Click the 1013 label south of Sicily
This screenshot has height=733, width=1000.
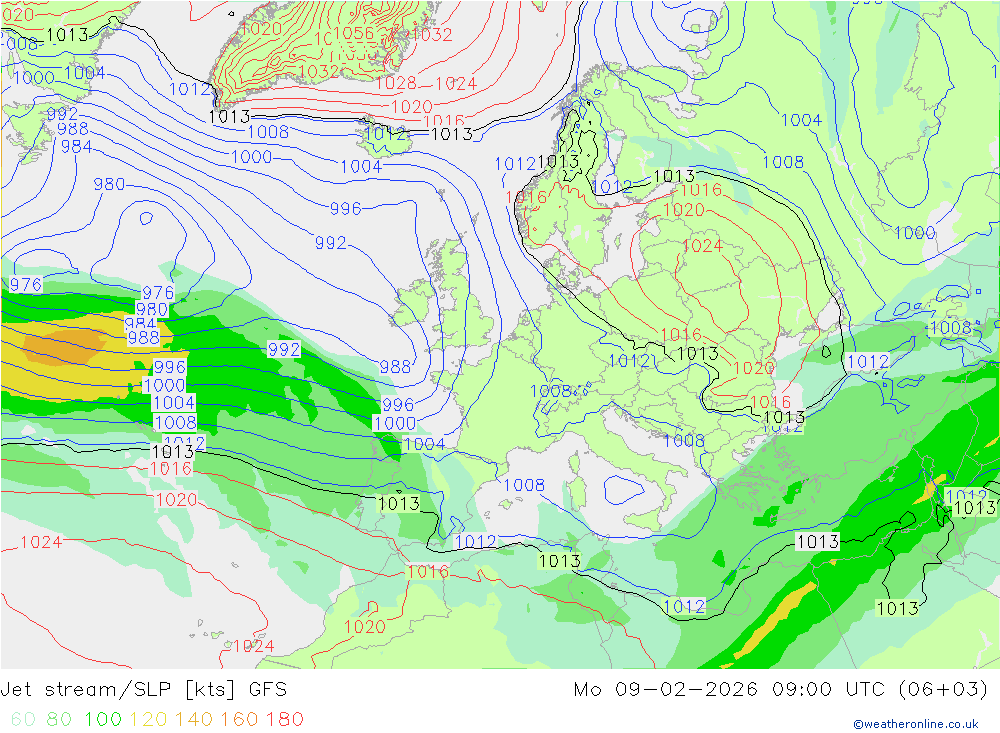(560, 561)
